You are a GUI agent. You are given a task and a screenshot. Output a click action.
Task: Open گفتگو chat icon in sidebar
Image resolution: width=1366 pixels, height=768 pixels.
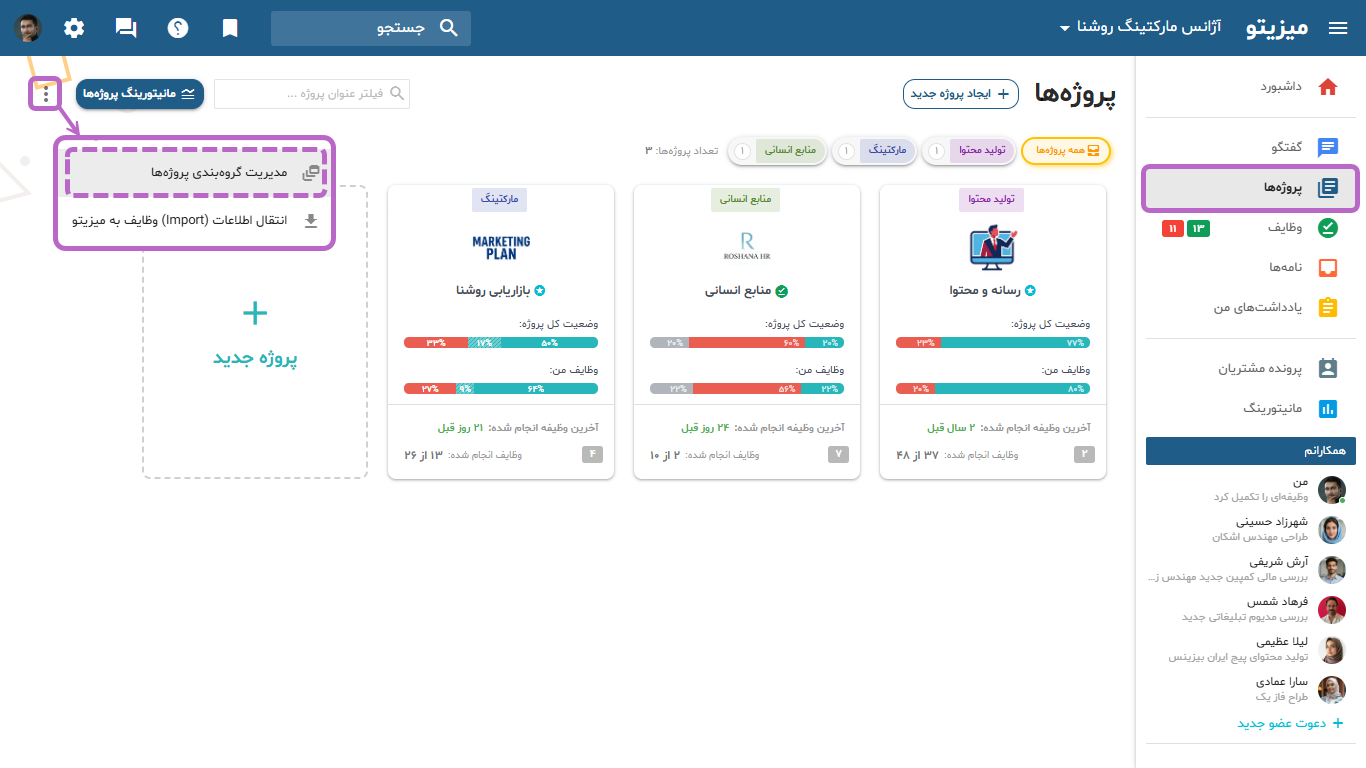click(x=1328, y=148)
